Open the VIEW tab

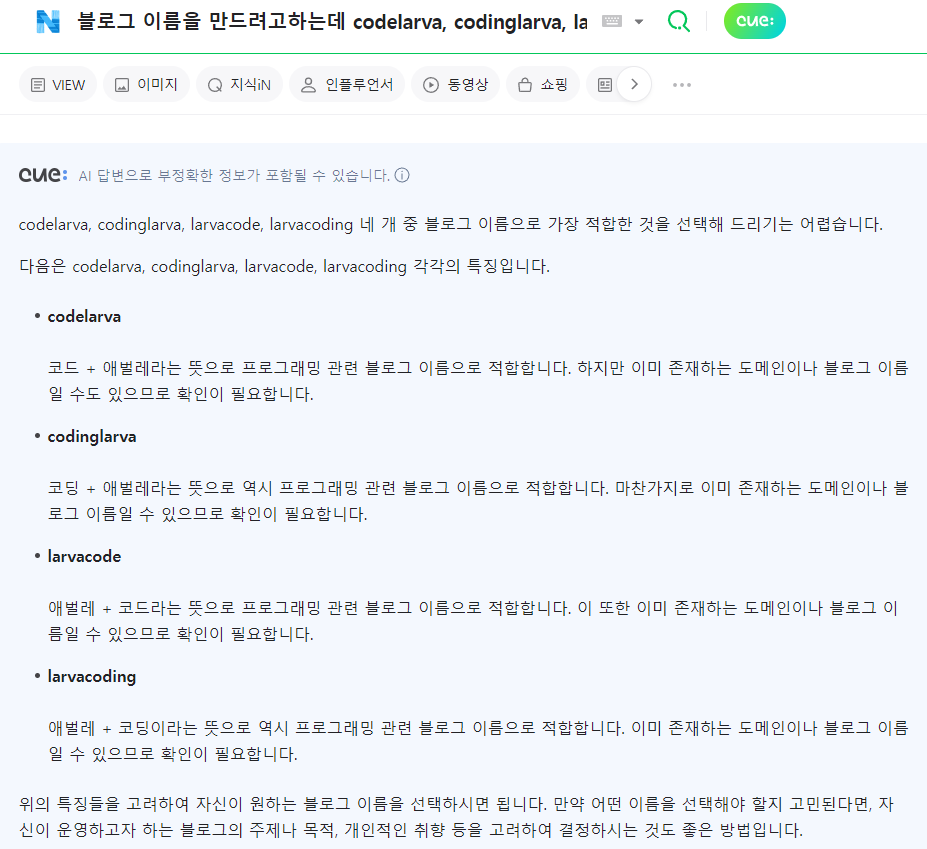pos(58,85)
